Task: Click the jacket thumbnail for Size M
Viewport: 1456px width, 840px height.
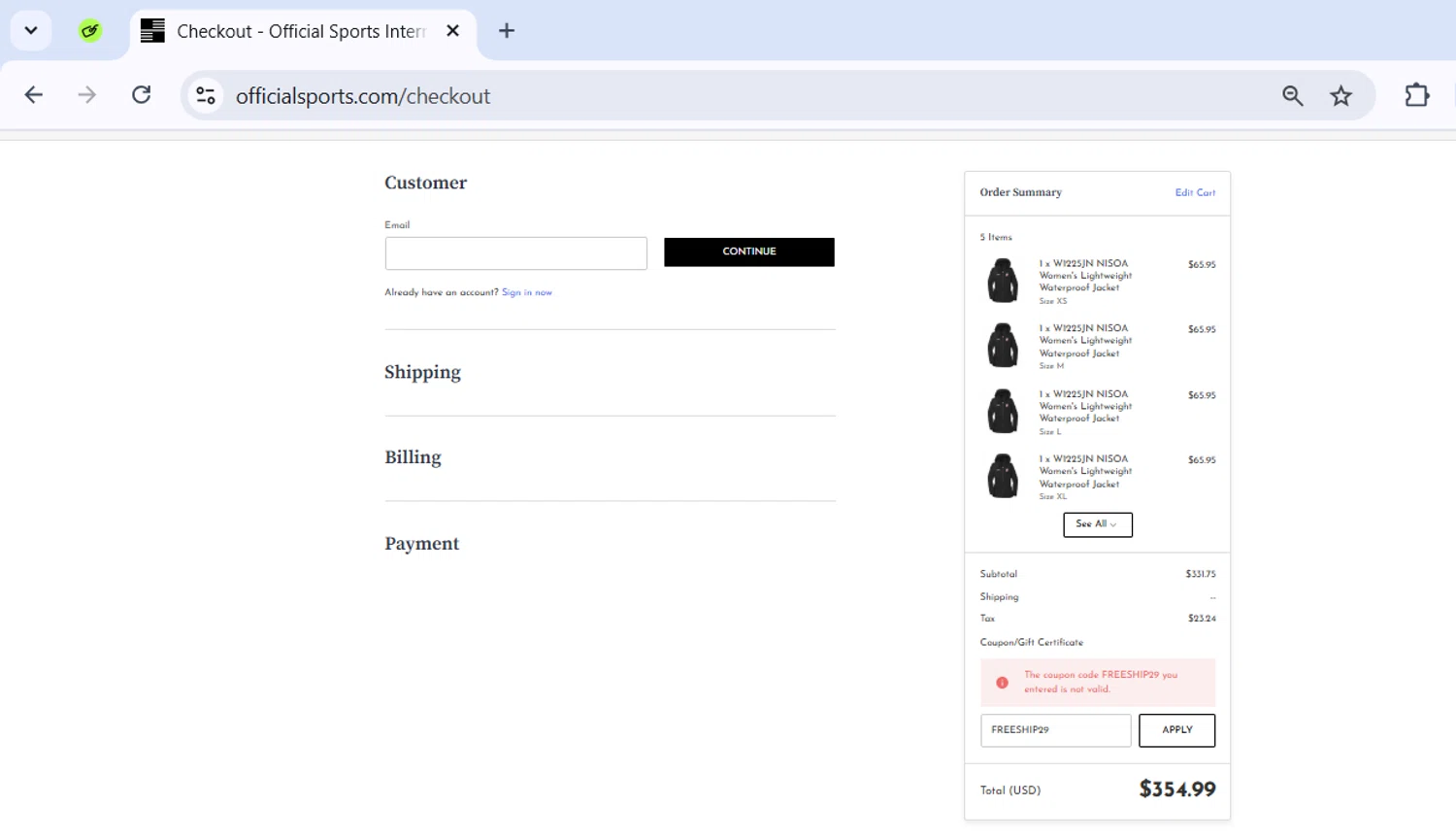Action: point(1003,346)
